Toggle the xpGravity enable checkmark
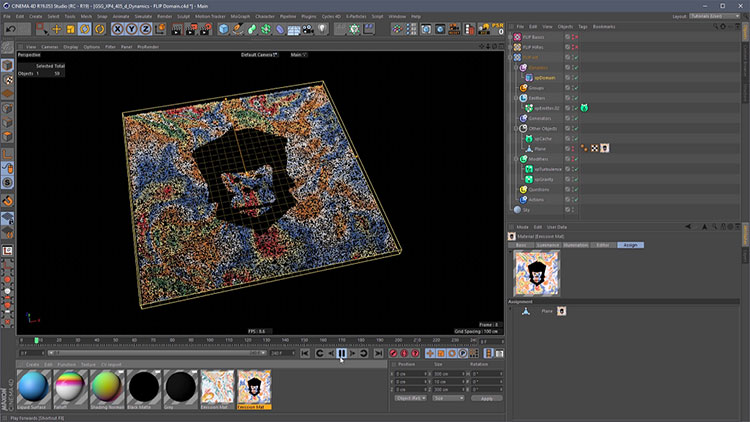This screenshot has width=750, height=422. pyautogui.click(x=576, y=179)
